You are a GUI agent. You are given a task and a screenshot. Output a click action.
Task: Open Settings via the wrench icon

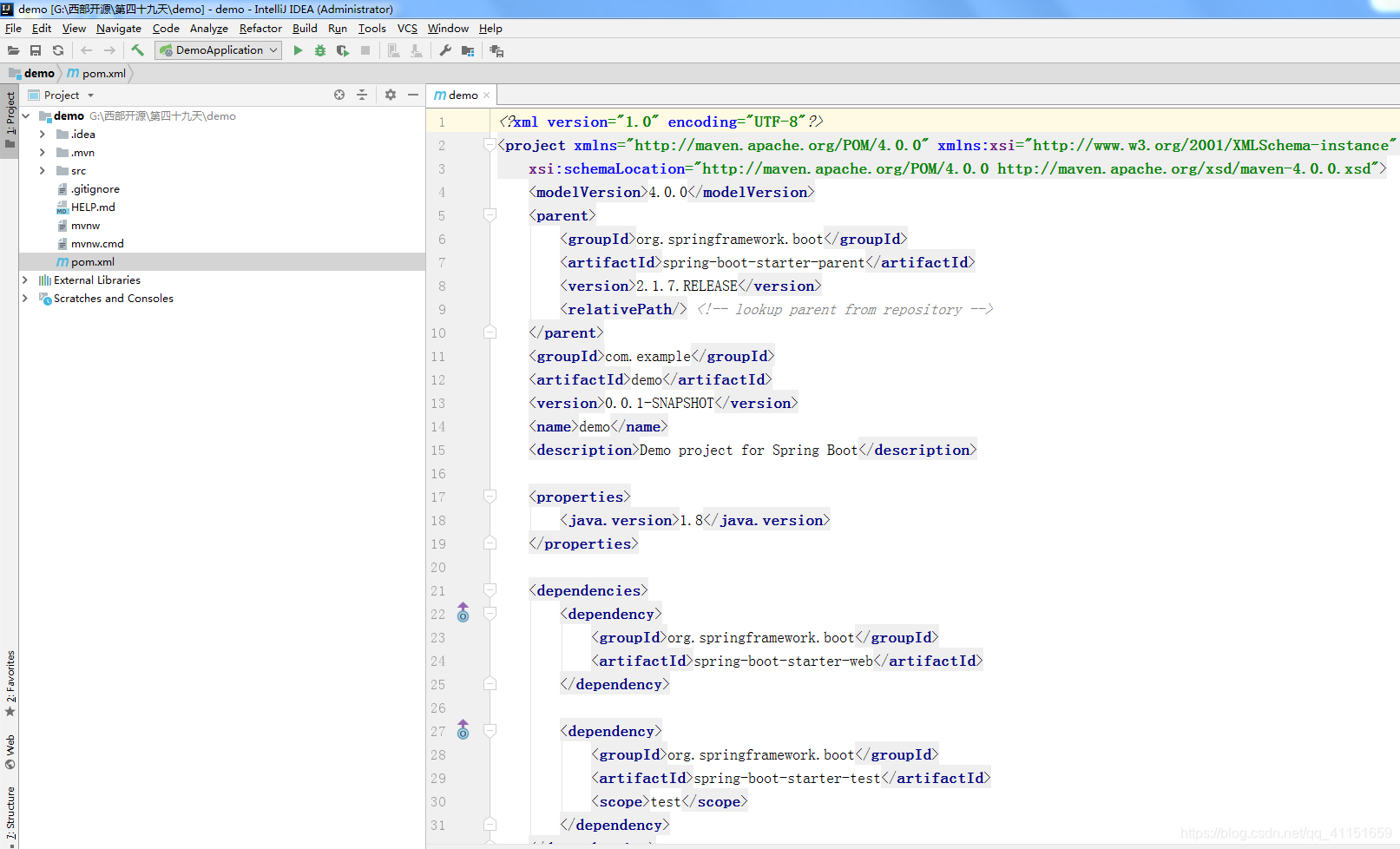[445, 50]
